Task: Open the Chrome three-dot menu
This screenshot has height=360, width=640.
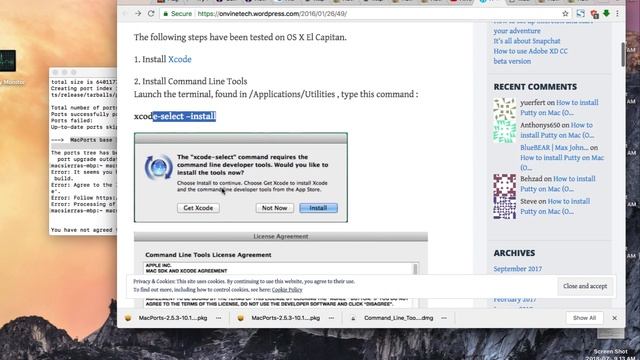Action: [618, 13]
